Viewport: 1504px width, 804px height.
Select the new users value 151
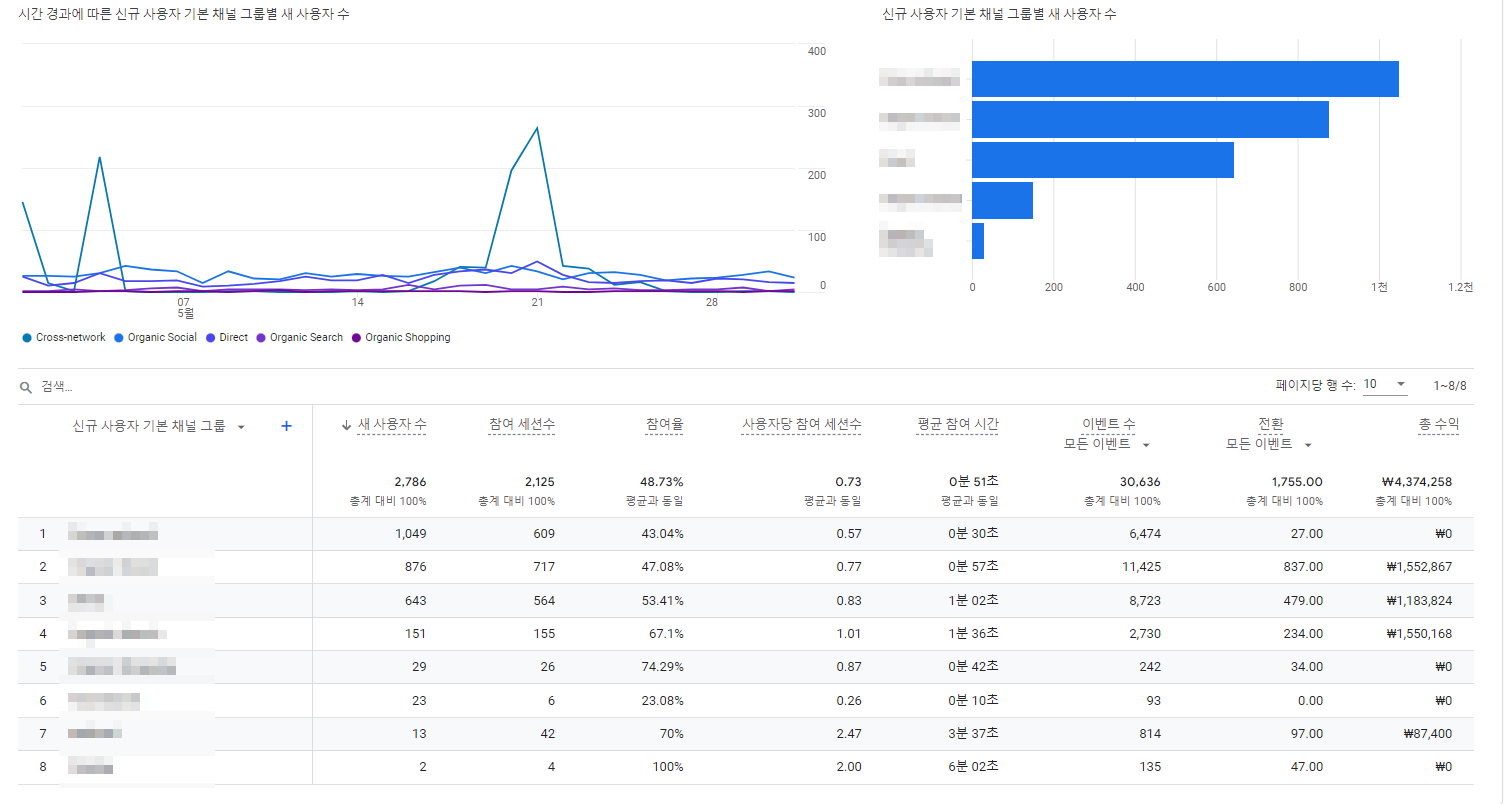point(416,634)
